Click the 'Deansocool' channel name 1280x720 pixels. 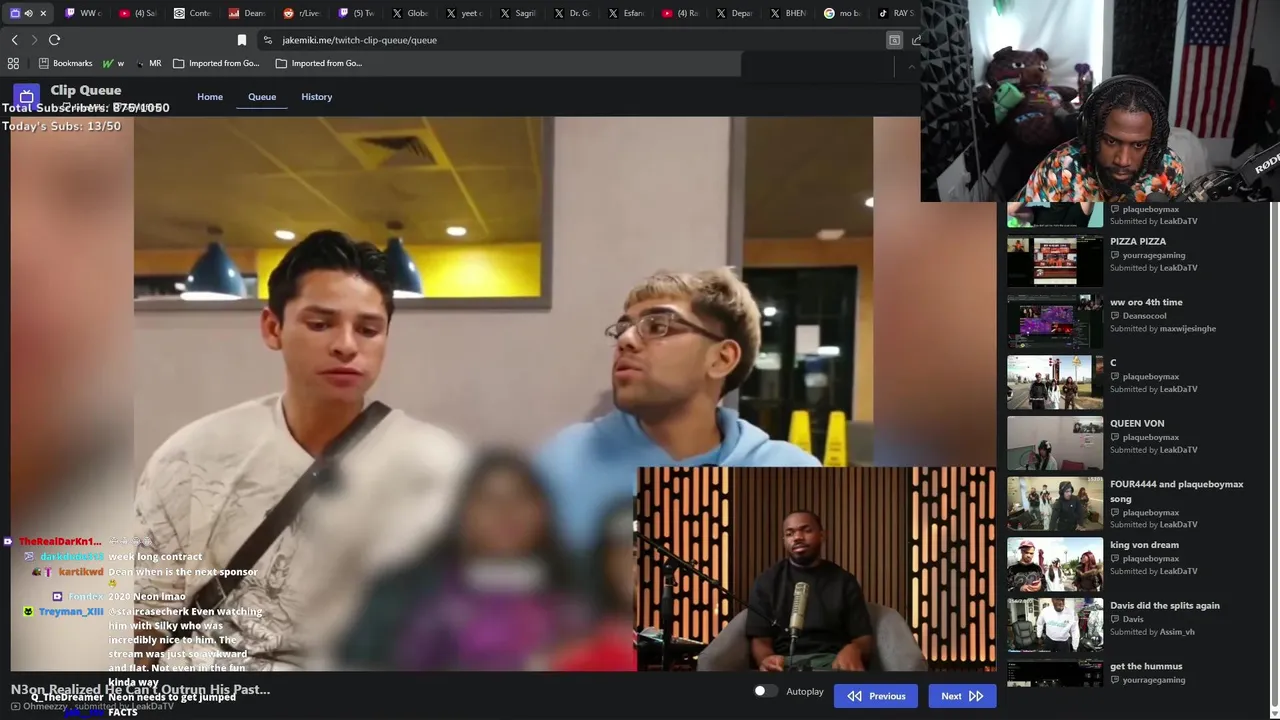click(1144, 316)
